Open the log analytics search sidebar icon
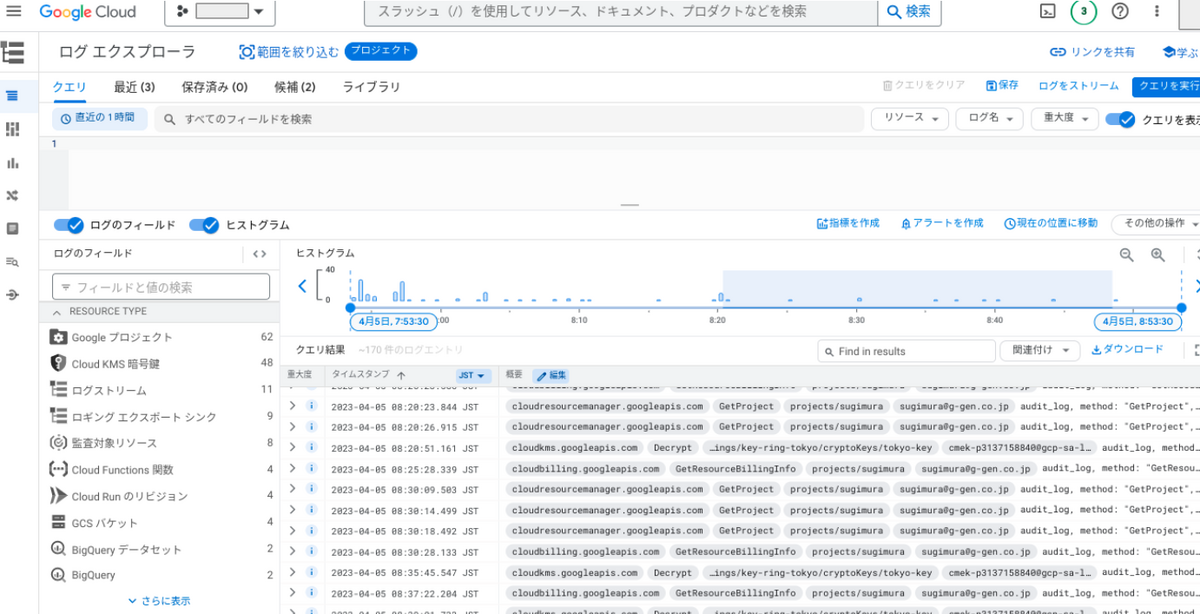Image resolution: width=1200 pixels, height=614 pixels. coord(12,262)
